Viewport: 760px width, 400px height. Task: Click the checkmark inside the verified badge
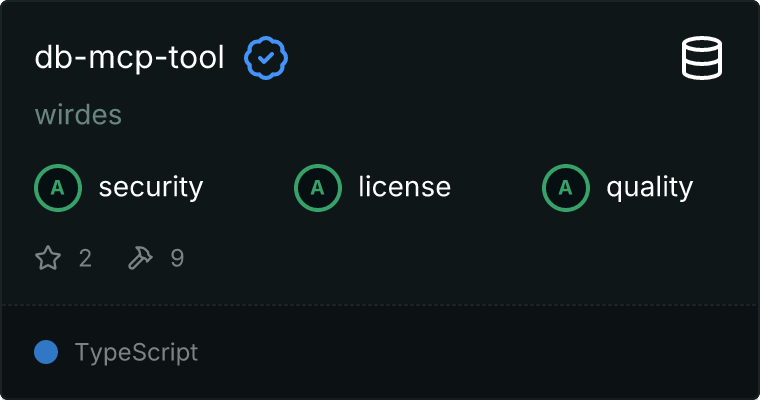click(267, 59)
